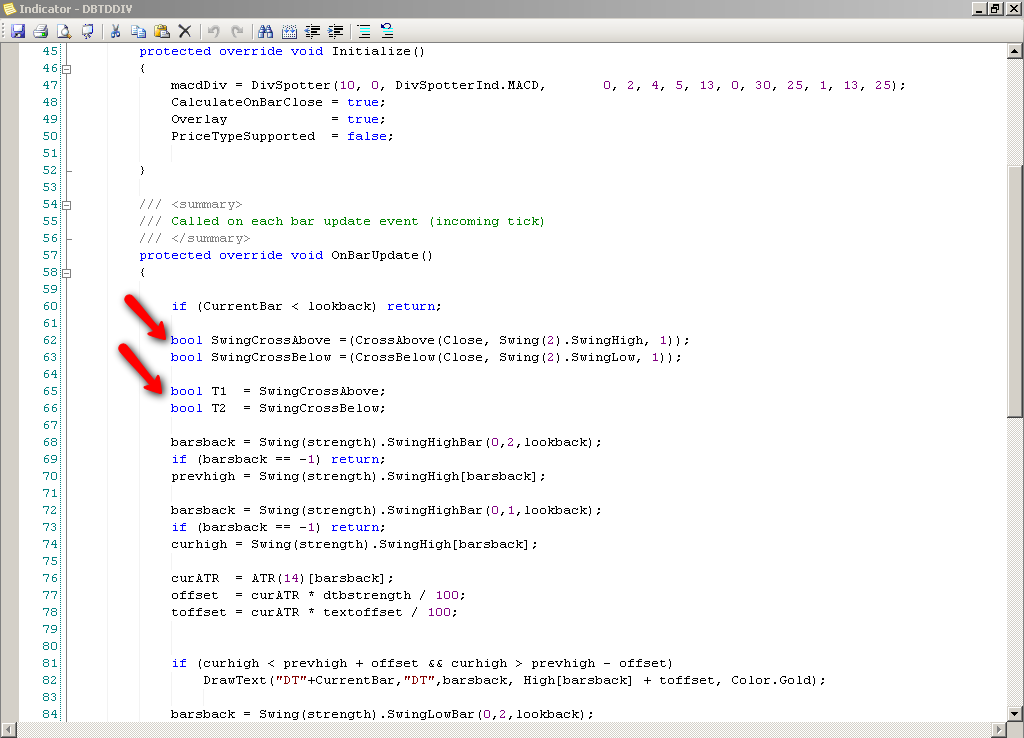Click the Copy icon
Viewport: 1024px width, 738px height.
tap(138, 31)
